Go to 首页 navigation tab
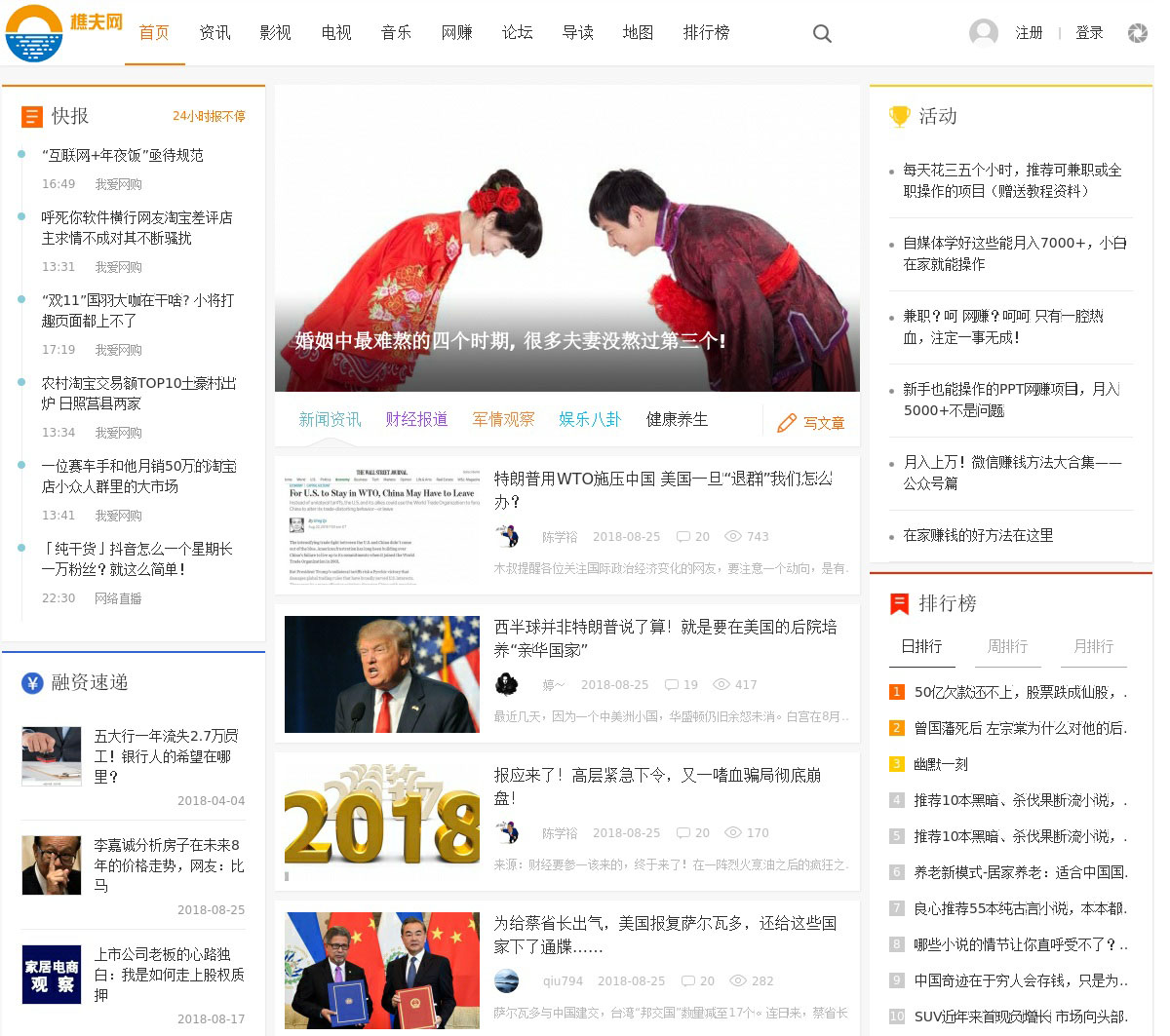 click(x=154, y=33)
